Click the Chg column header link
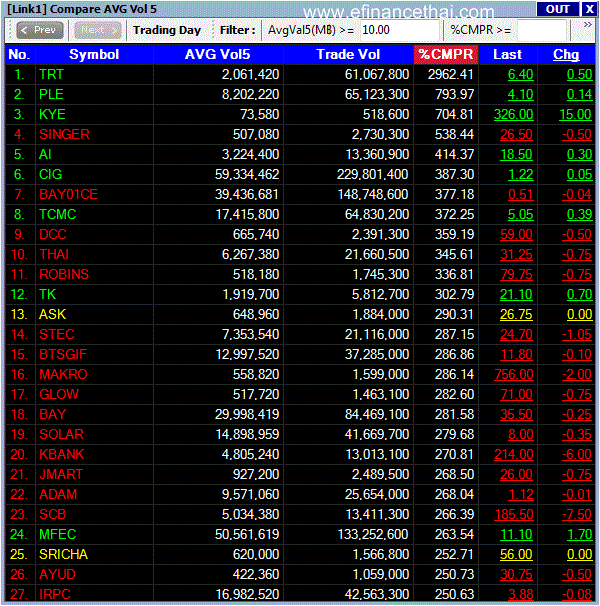Screen dimensions: 600x606 tap(566, 54)
